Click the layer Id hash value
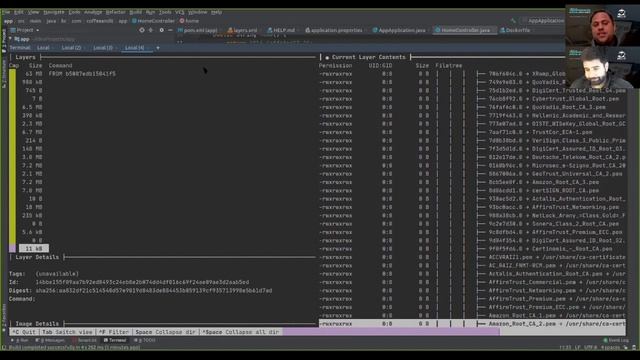 [x=142, y=282]
